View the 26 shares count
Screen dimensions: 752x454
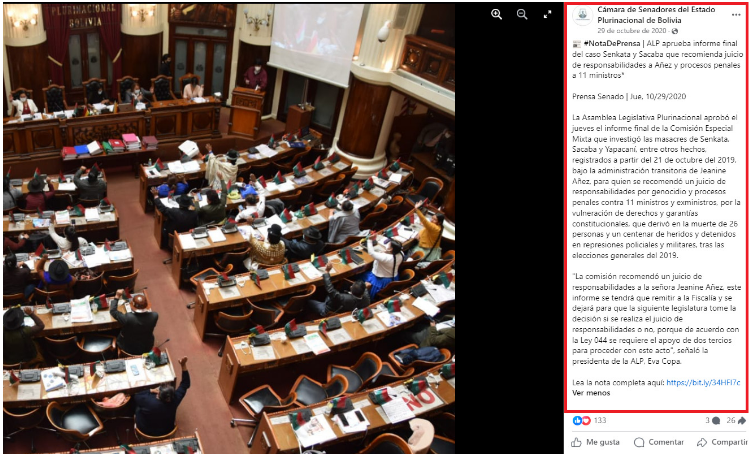coord(735,420)
